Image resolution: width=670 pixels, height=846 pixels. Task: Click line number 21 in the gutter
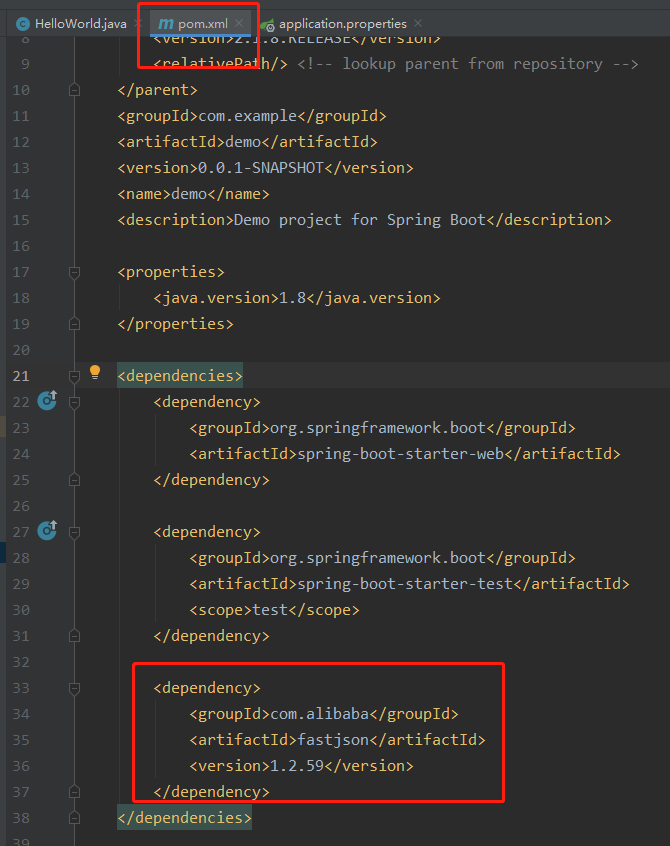(21, 376)
